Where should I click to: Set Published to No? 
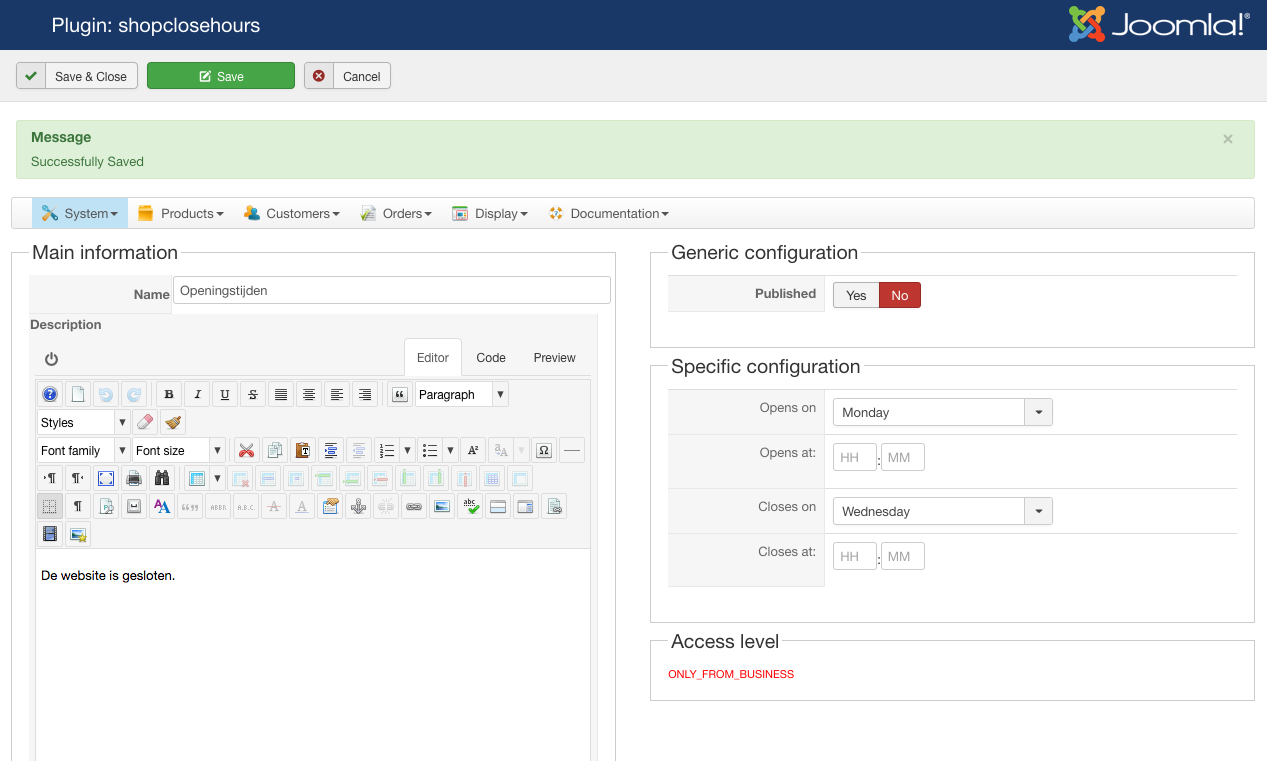point(900,295)
